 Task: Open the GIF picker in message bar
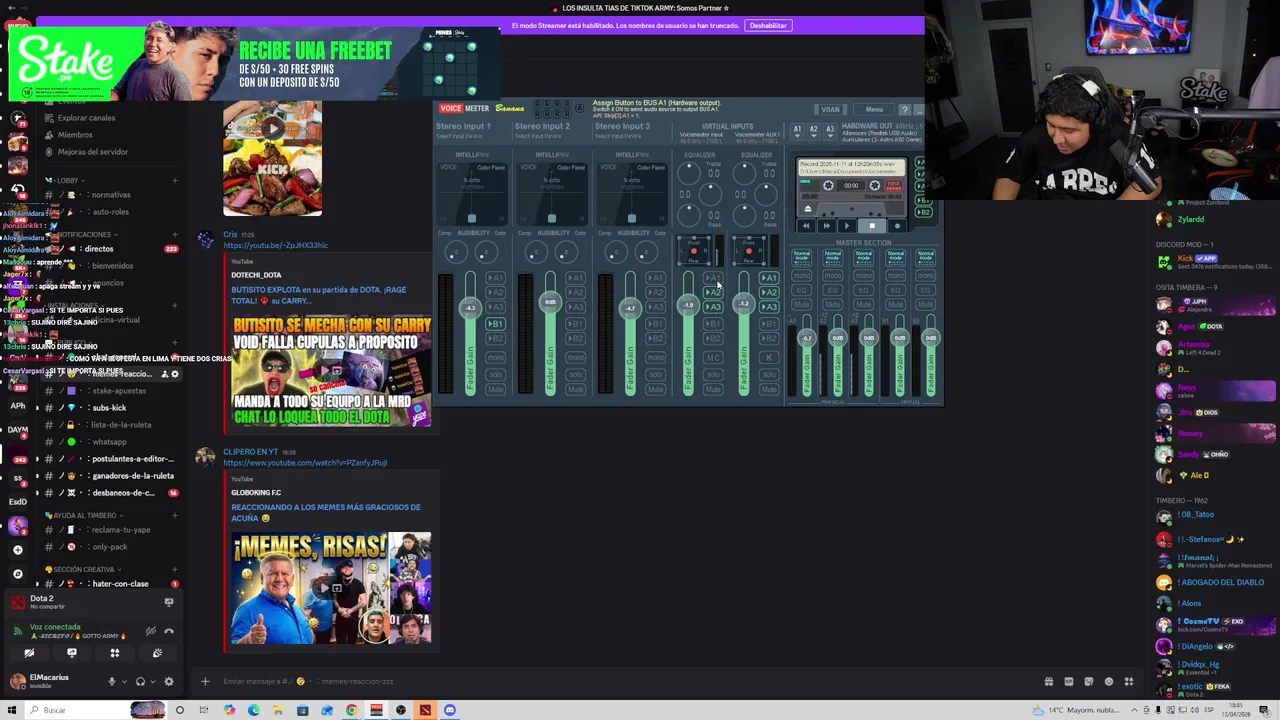tap(1069, 682)
